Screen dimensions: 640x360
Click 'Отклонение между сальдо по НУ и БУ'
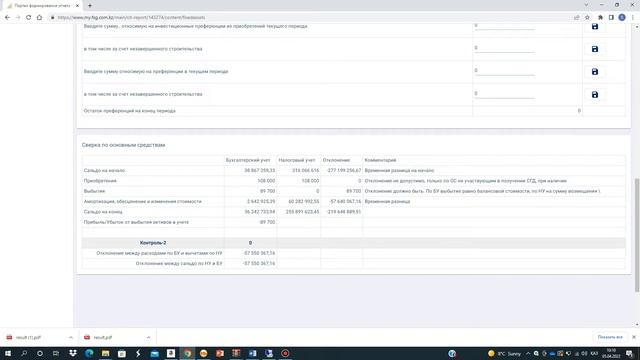(x=179, y=264)
